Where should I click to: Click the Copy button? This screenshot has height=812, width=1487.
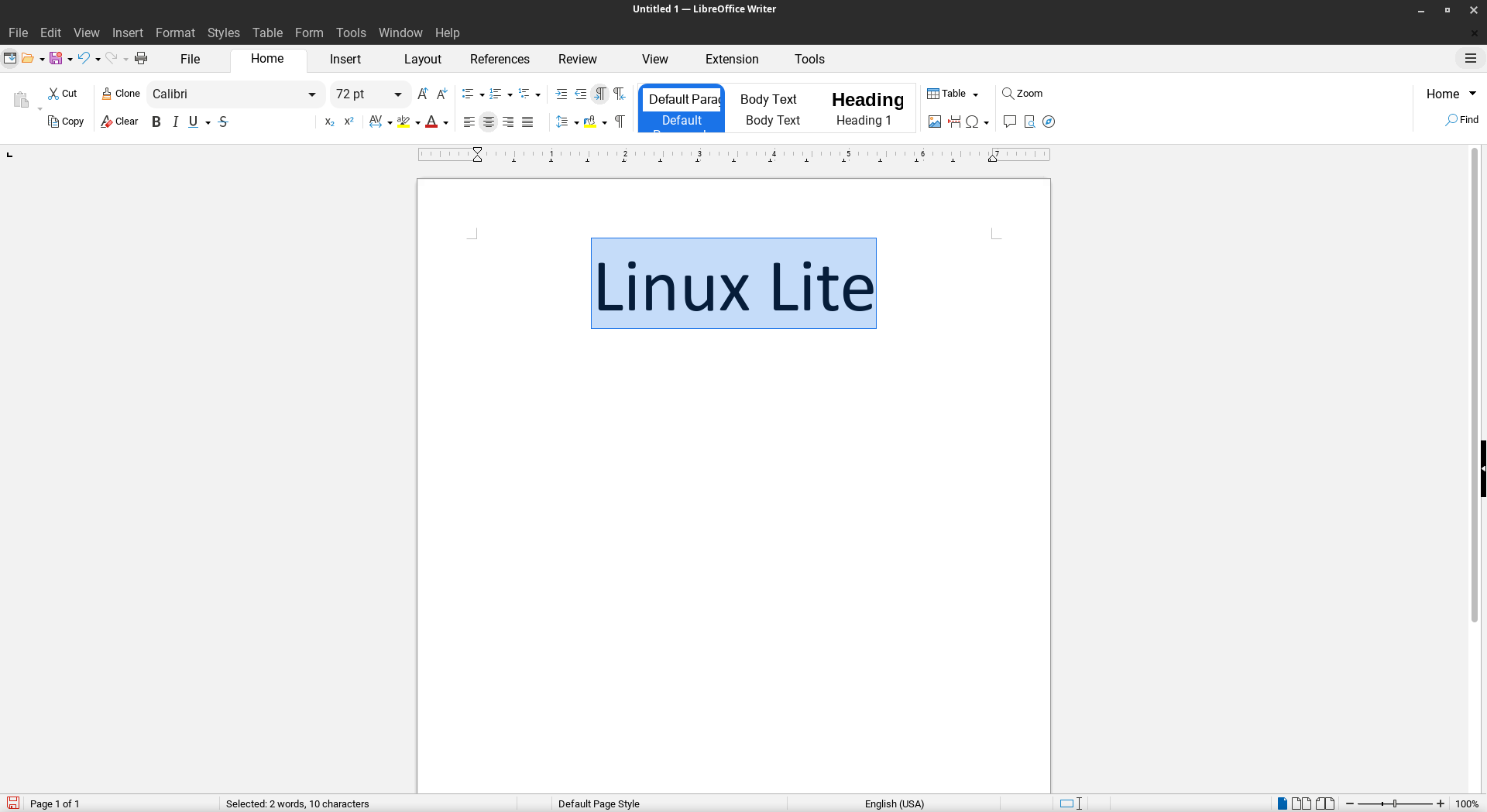[x=66, y=122]
